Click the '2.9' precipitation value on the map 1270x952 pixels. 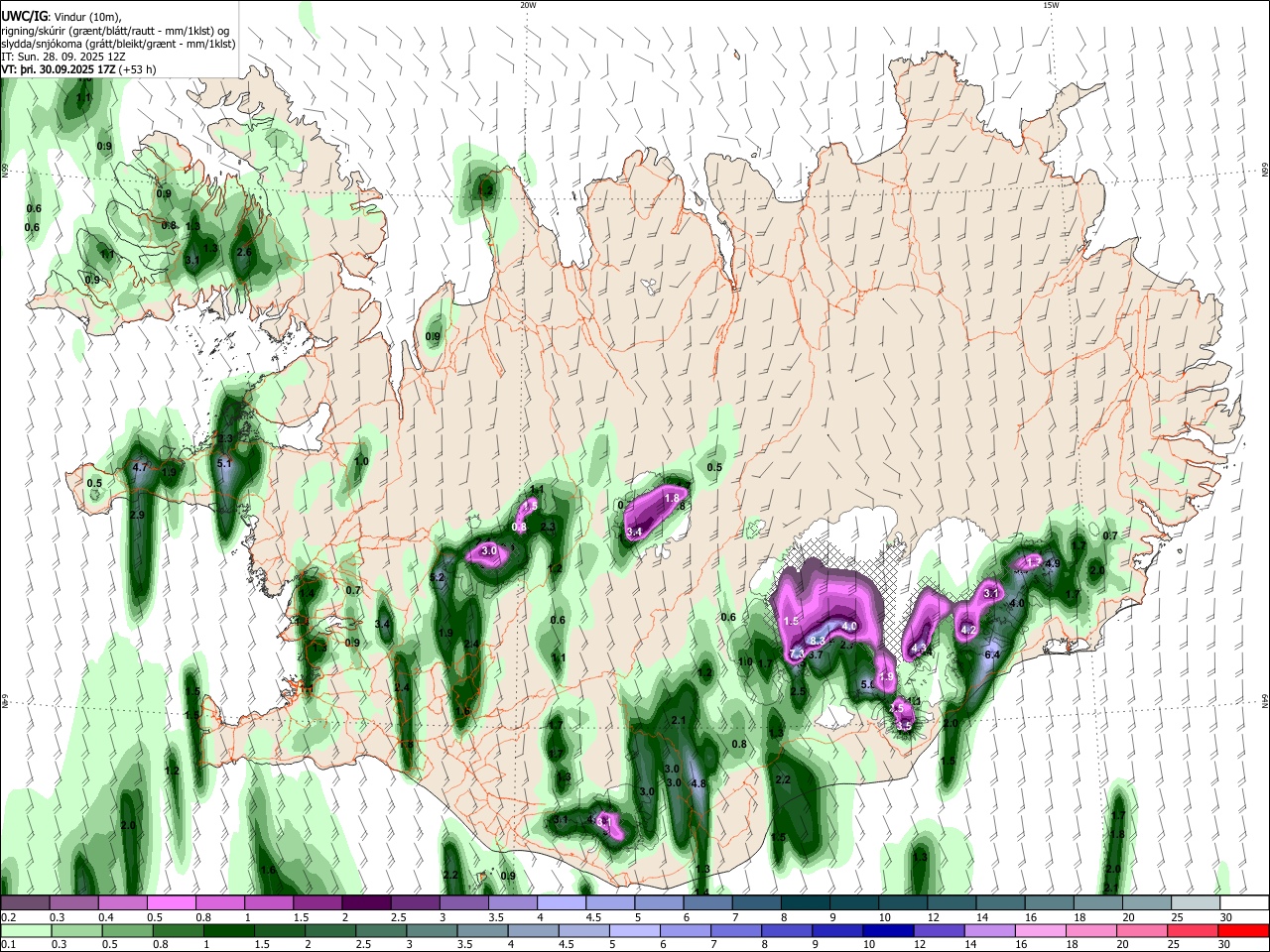pos(137,515)
